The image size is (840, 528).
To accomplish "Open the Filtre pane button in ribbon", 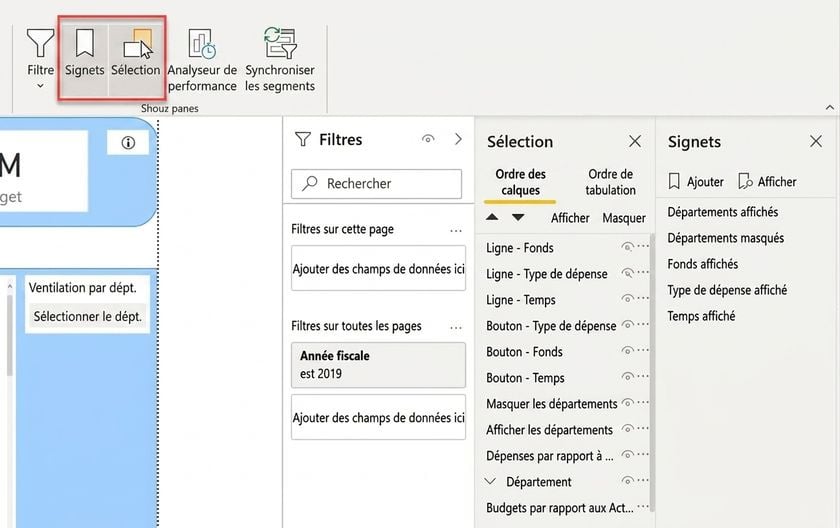I will (x=40, y=54).
